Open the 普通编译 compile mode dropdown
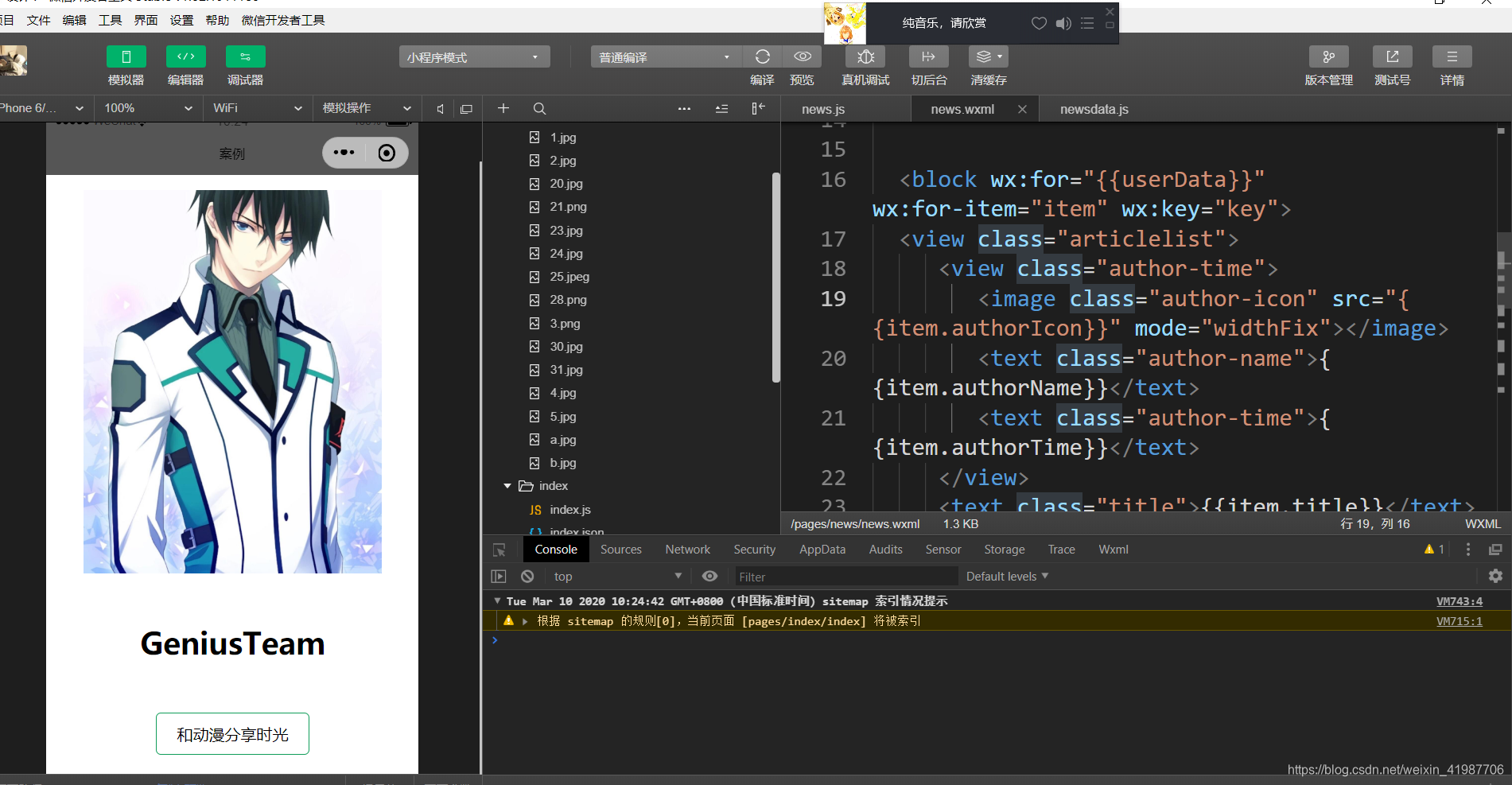Screen dimensions: 1512x785 tap(665, 57)
